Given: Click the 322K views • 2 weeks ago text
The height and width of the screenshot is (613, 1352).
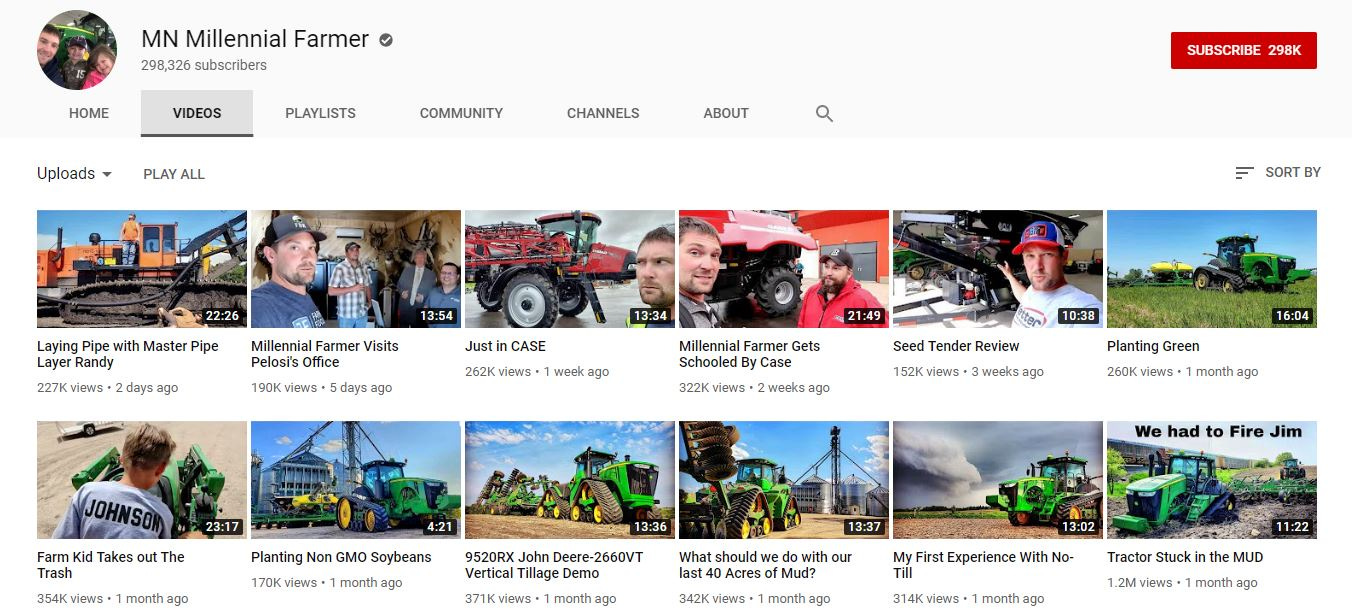Looking at the screenshot, I should click(754, 388).
